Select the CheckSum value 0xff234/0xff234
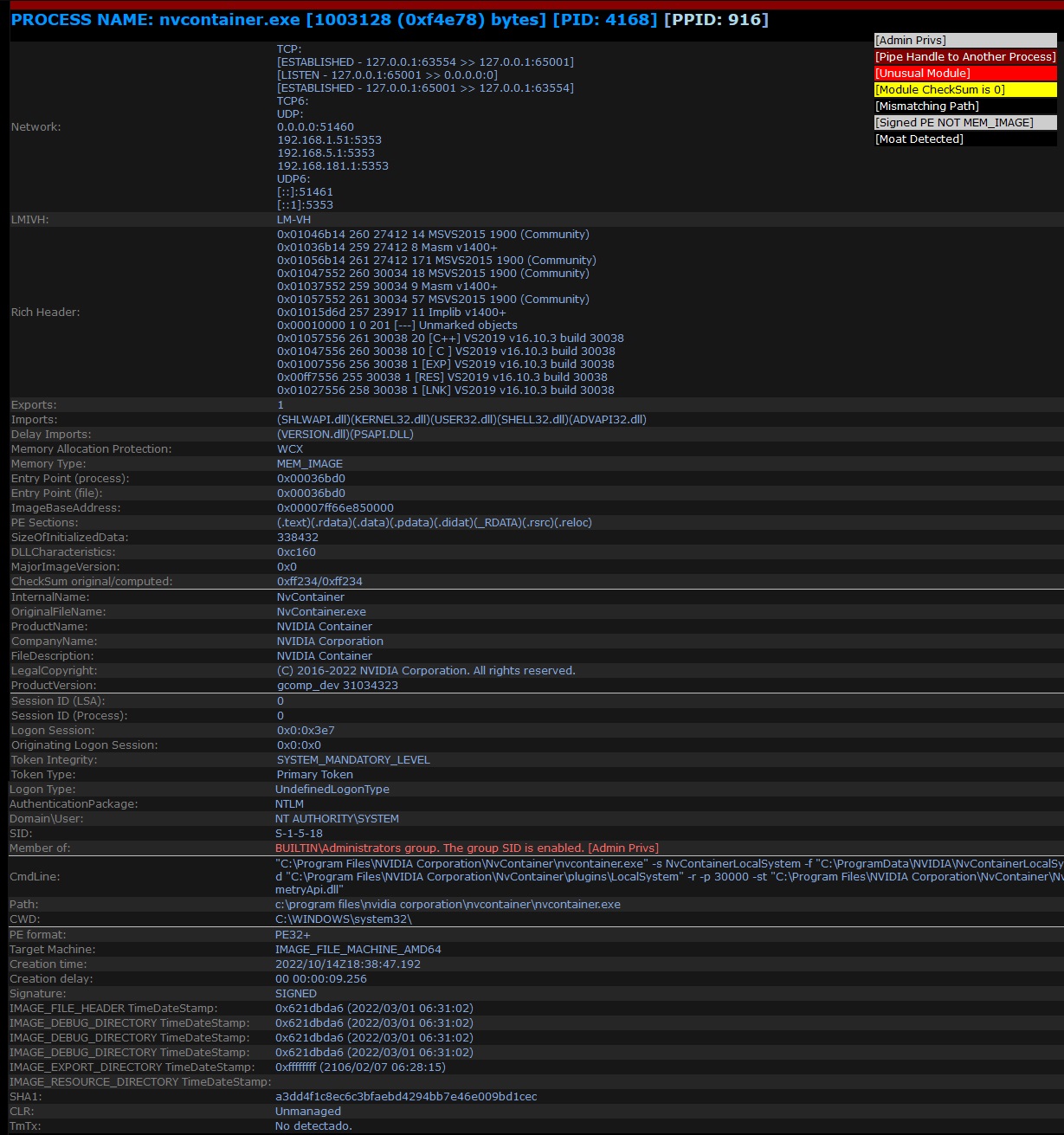This screenshot has height=1135, width=1064. coord(319,582)
